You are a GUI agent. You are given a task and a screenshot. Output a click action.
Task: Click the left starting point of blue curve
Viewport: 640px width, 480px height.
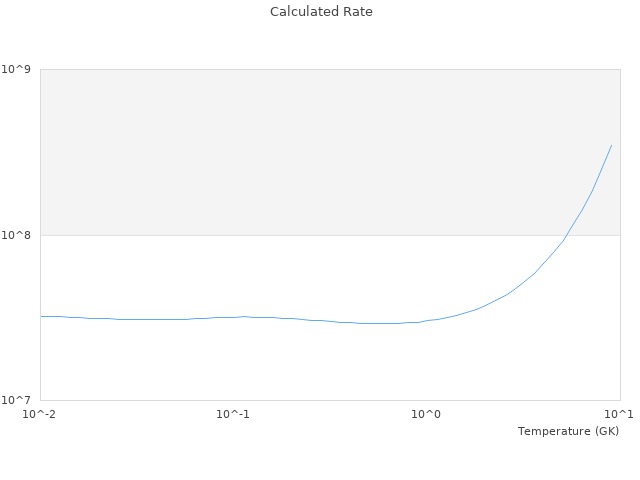coord(41,316)
